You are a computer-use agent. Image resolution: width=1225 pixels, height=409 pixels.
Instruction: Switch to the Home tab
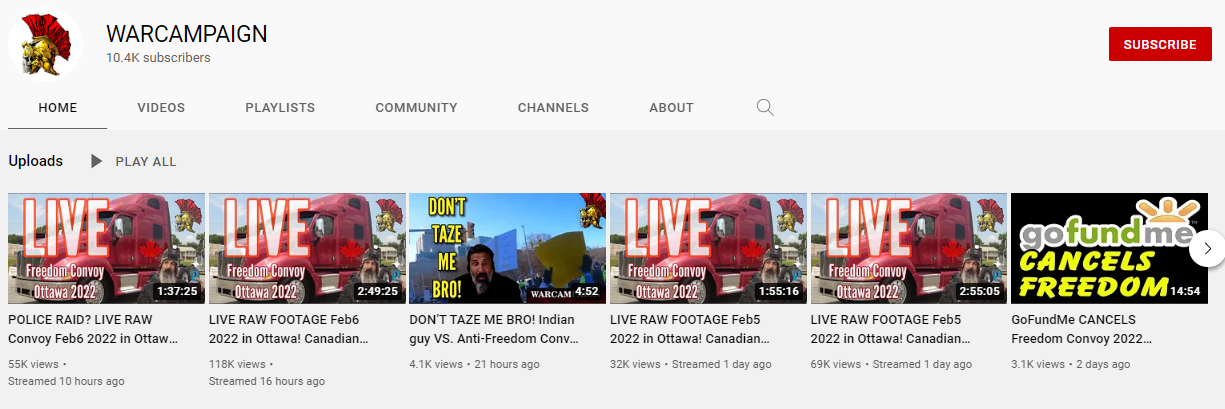tap(58, 107)
